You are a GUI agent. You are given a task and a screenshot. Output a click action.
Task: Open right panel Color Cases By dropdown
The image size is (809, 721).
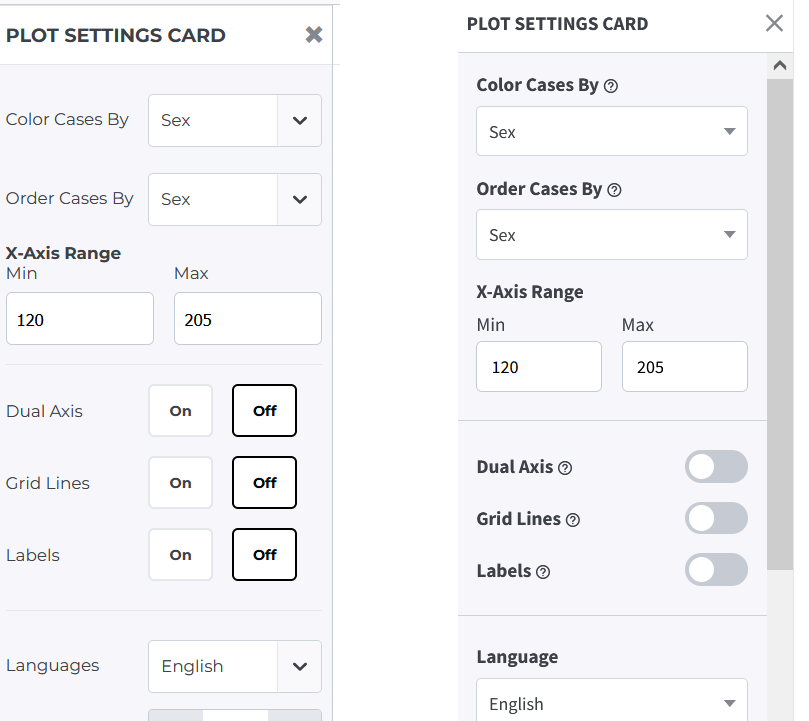coord(612,131)
